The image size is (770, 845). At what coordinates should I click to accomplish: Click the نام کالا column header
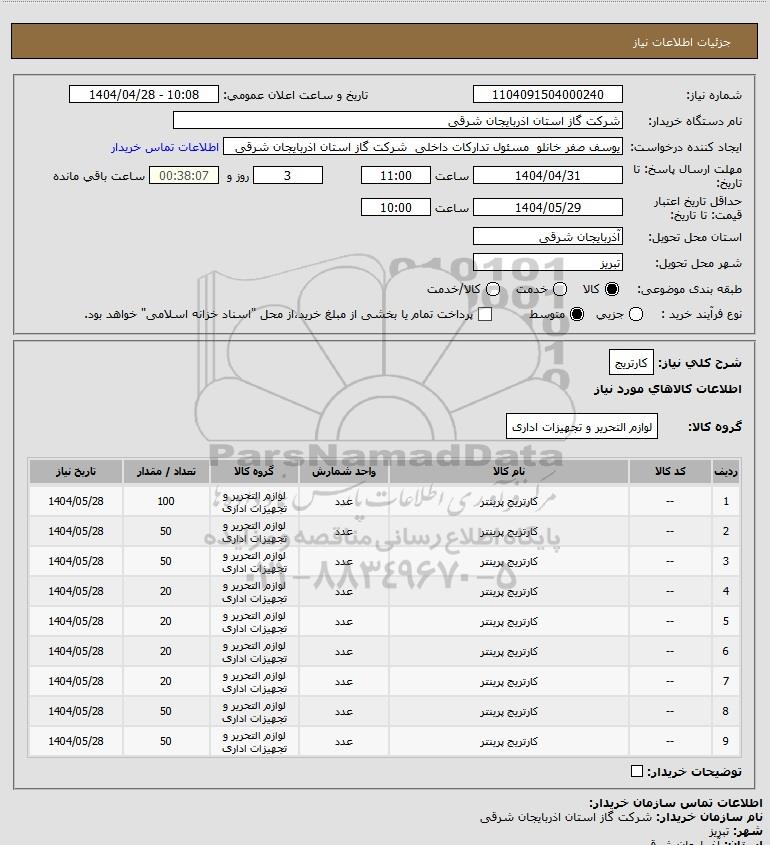tap(509, 472)
